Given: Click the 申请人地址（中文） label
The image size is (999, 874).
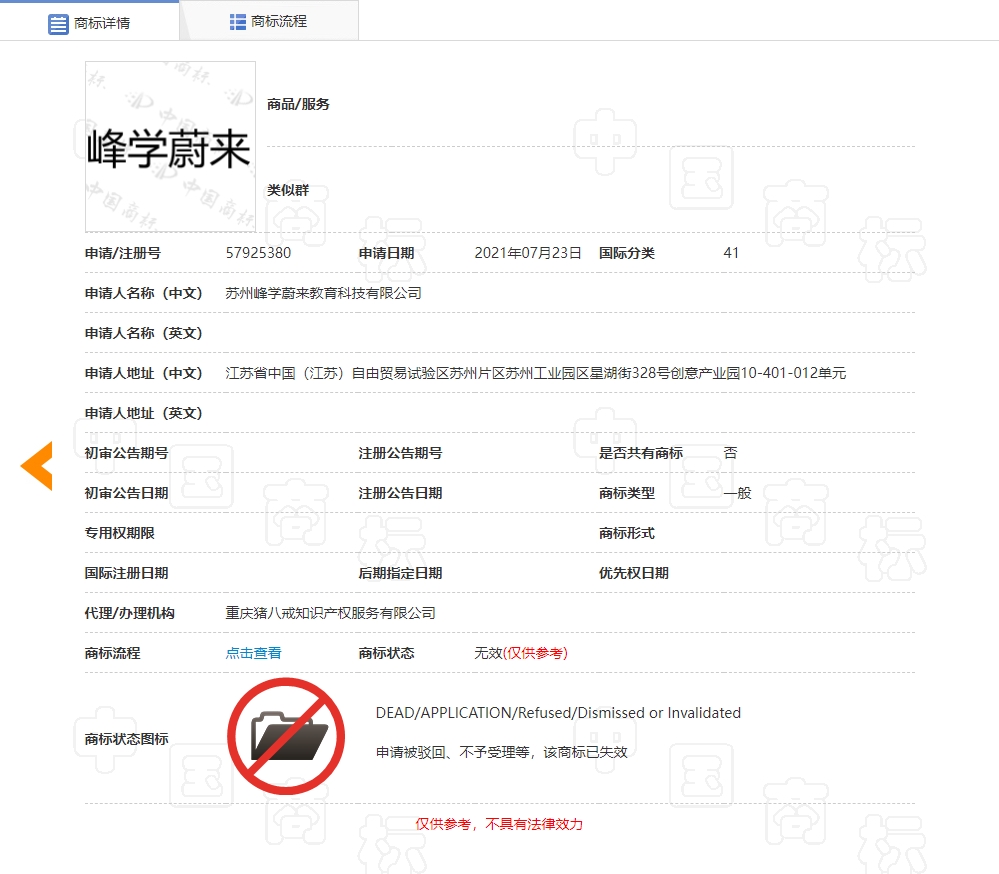Looking at the screenshot, I should click(144, 373).
